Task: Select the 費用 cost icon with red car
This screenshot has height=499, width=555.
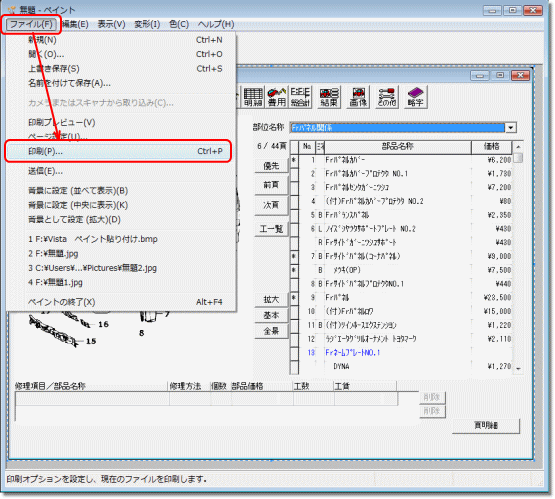Action: pyautogui.click(x=276, y=97)
